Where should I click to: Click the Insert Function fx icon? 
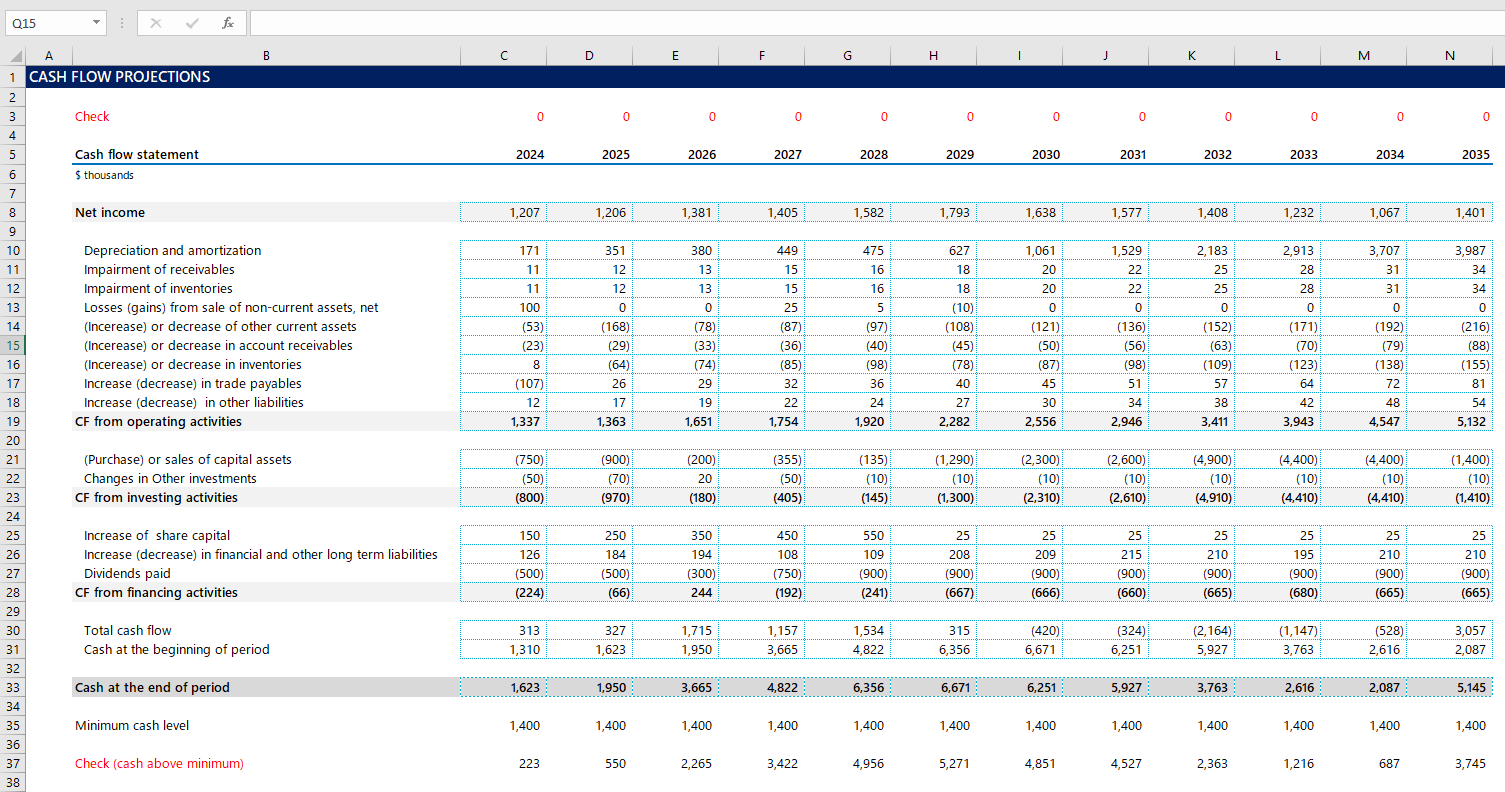pos(228,23)
